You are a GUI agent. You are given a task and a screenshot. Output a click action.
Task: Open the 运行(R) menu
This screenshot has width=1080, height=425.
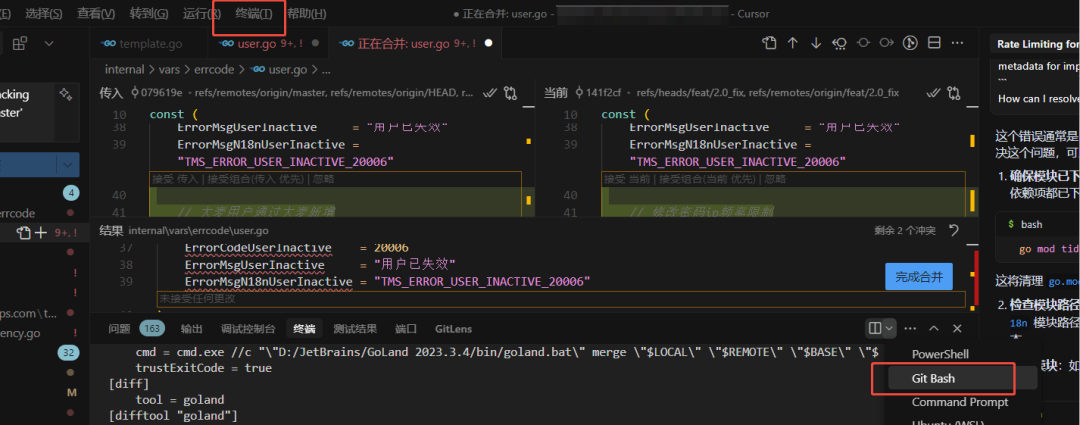tap(202, 14)
